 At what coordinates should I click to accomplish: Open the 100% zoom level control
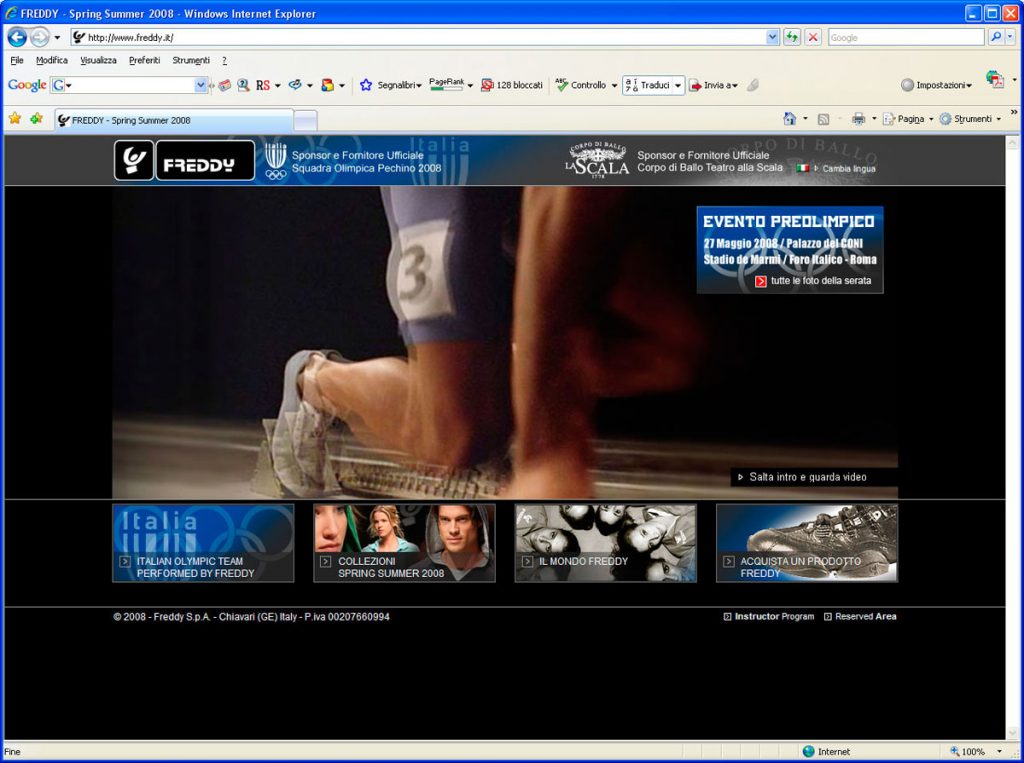click(x=976, y=751)
